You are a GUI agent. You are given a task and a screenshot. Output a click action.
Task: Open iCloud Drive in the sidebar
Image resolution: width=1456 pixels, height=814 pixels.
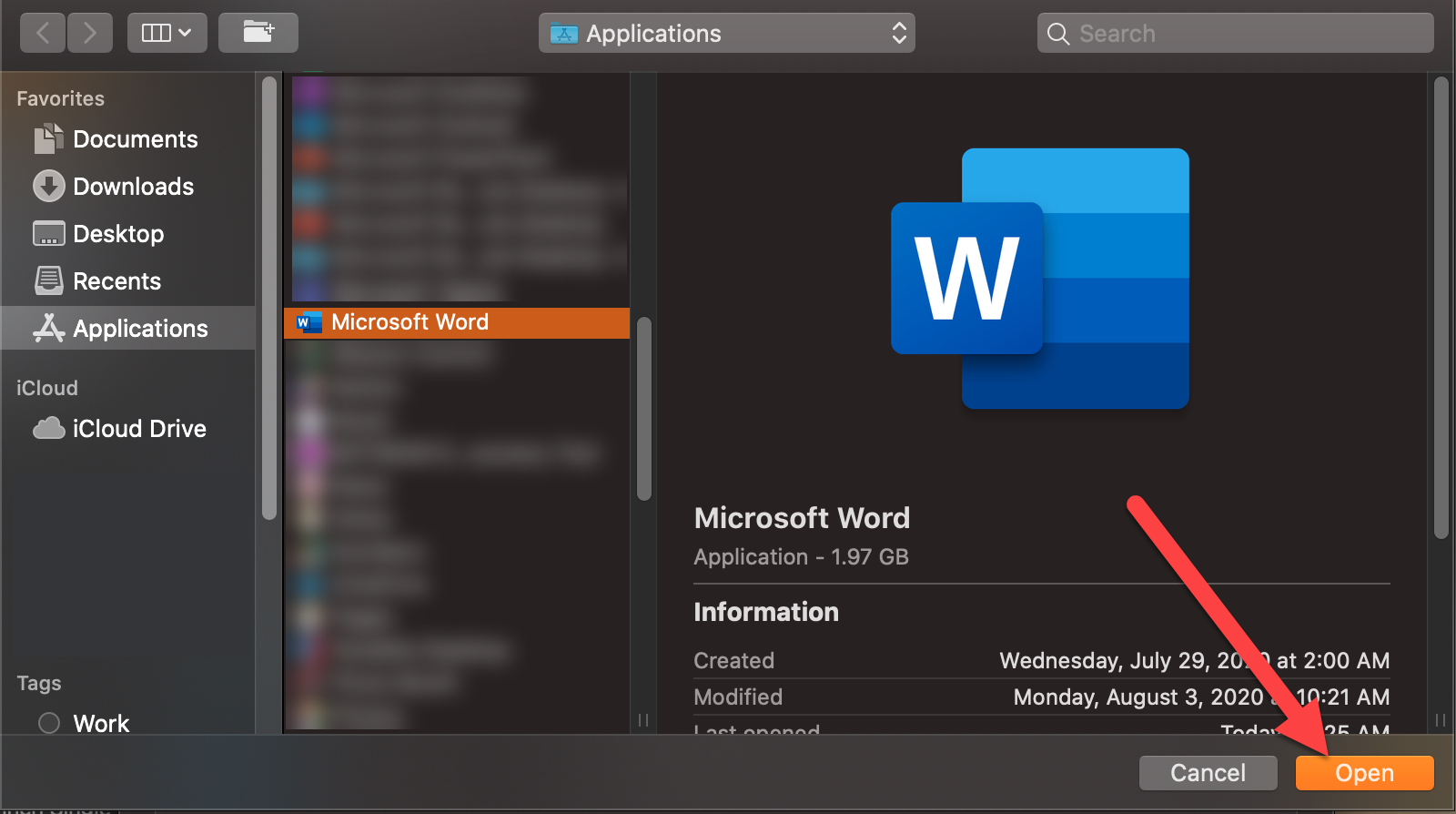tap(127, 429)
